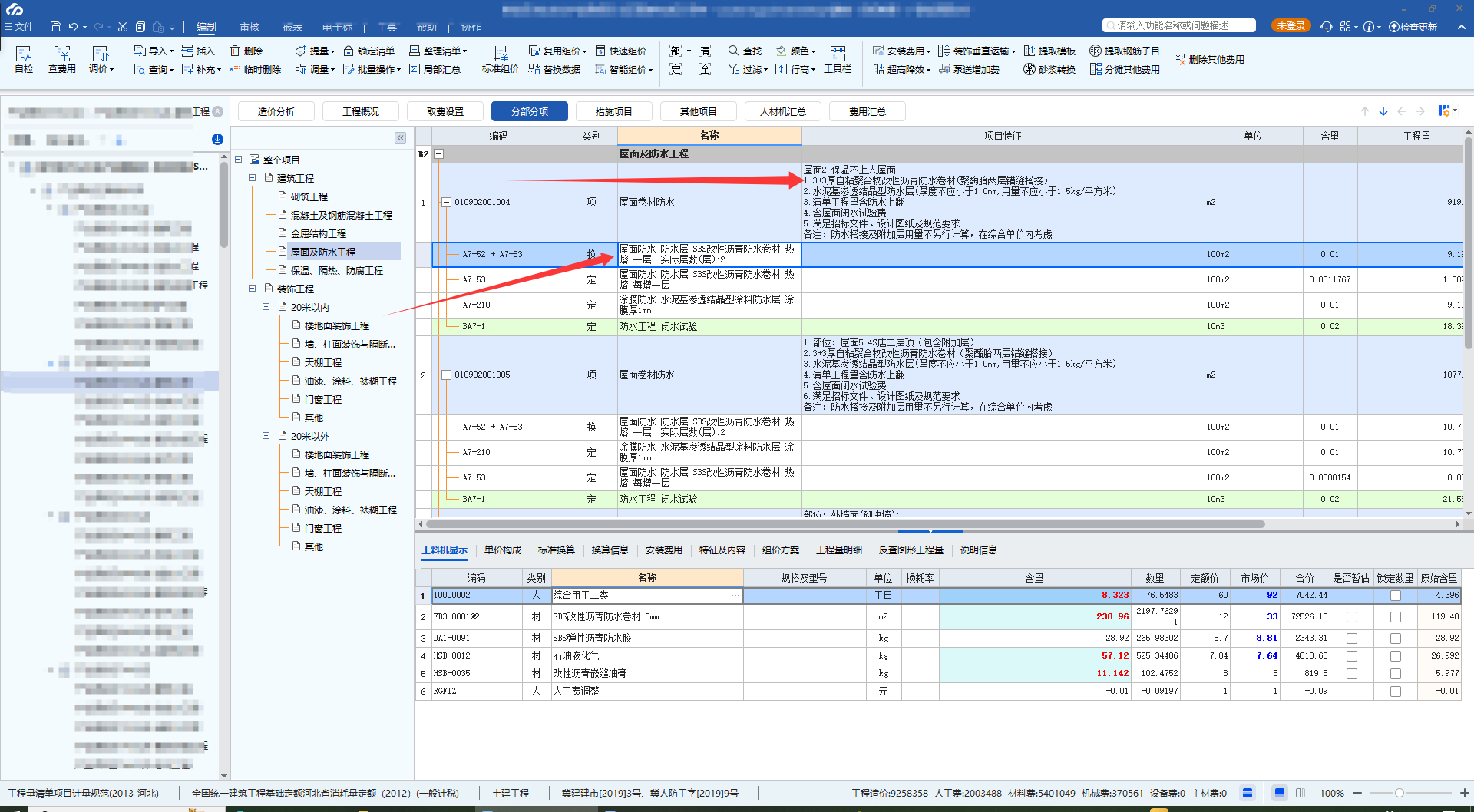Click the 提取模板 extract template tool
The image size is (1474, 812).
coord(1049,51)
